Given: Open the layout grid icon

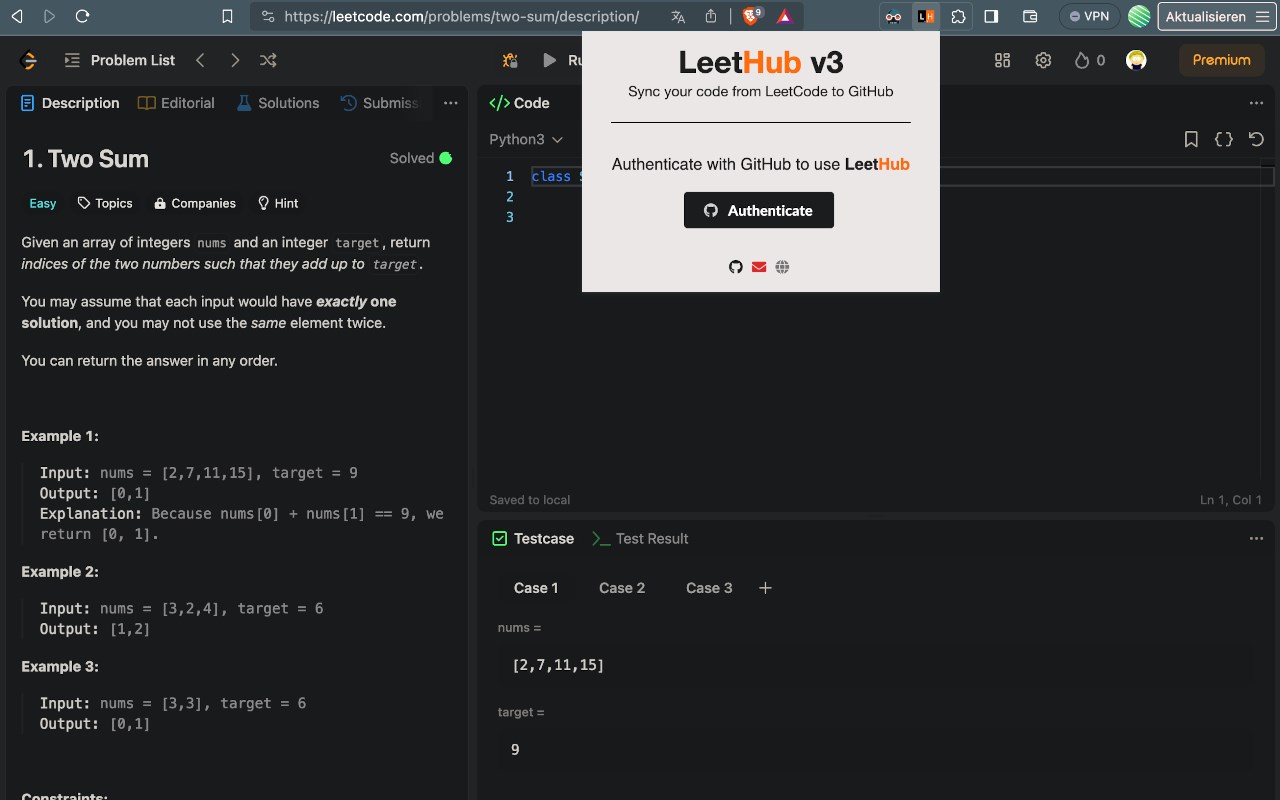Looking at the screenshot, I should [x=1002, y=60].
